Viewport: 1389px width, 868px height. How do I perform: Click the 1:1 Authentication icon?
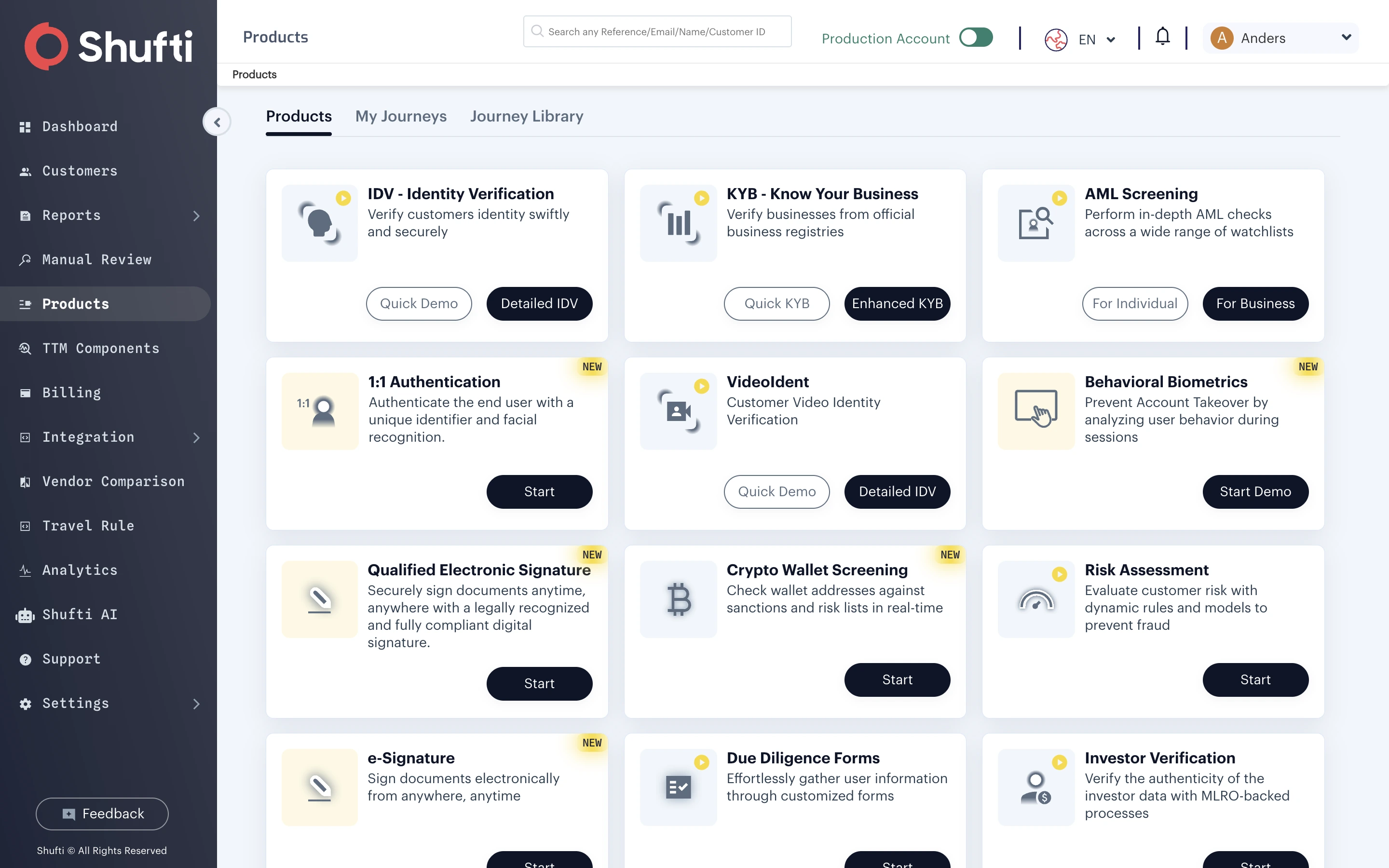320,411
